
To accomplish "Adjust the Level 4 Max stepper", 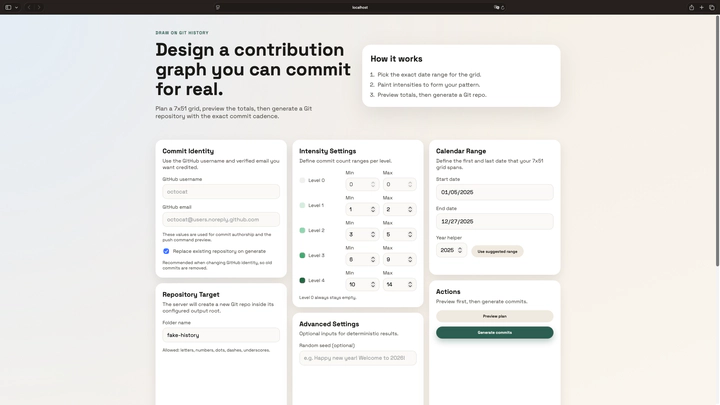I will 410,284.
